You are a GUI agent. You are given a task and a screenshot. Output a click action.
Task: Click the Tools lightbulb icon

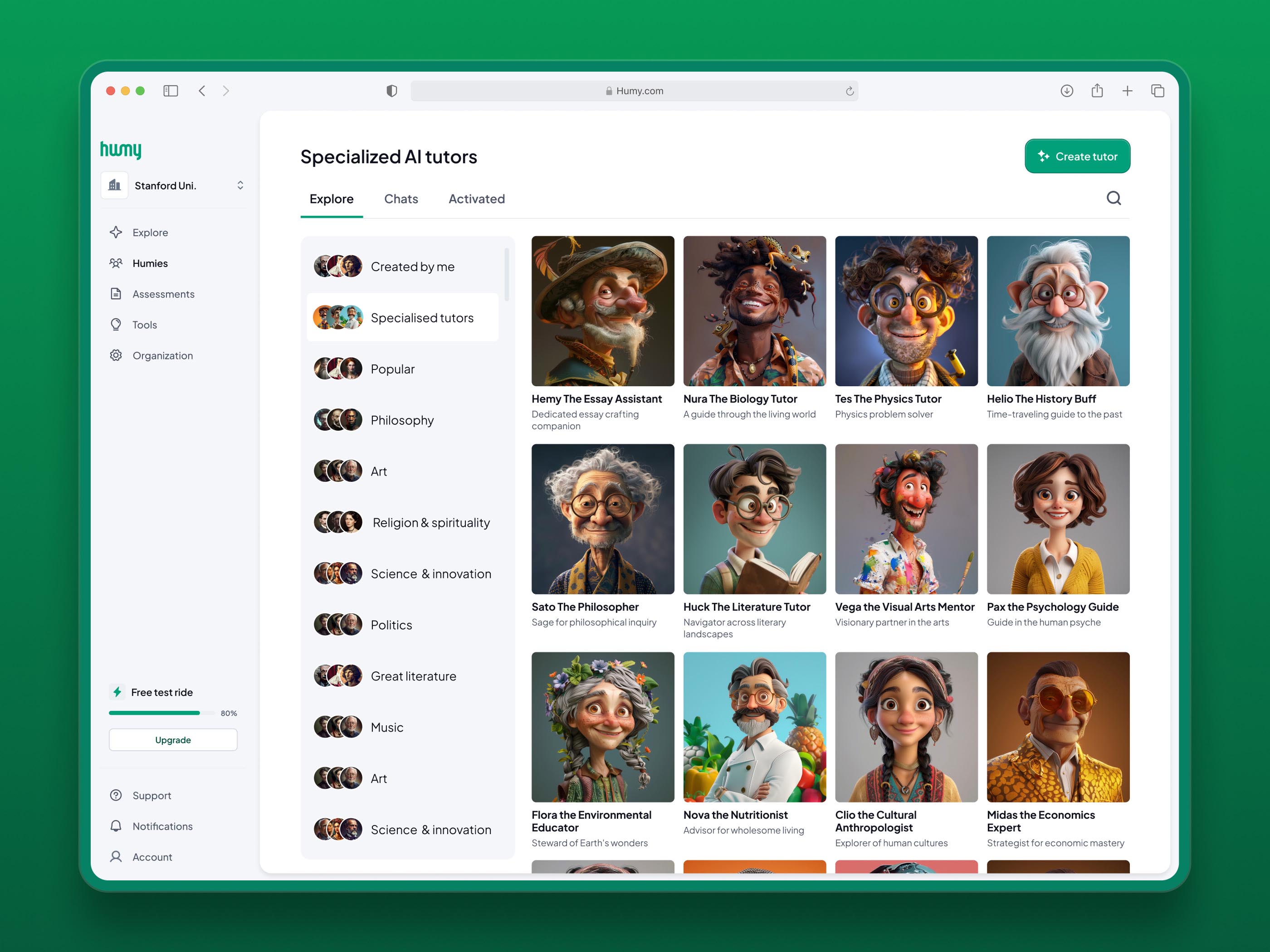coord(116,325)
